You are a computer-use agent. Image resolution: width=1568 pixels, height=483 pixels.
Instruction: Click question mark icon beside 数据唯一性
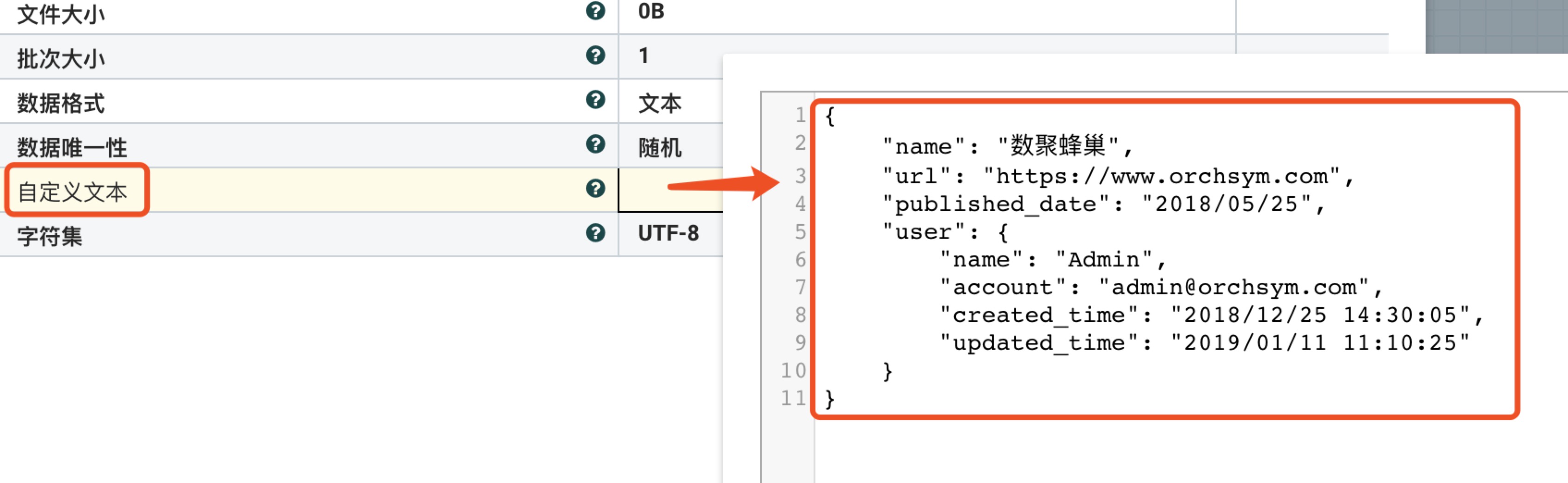tap(594, 144)
